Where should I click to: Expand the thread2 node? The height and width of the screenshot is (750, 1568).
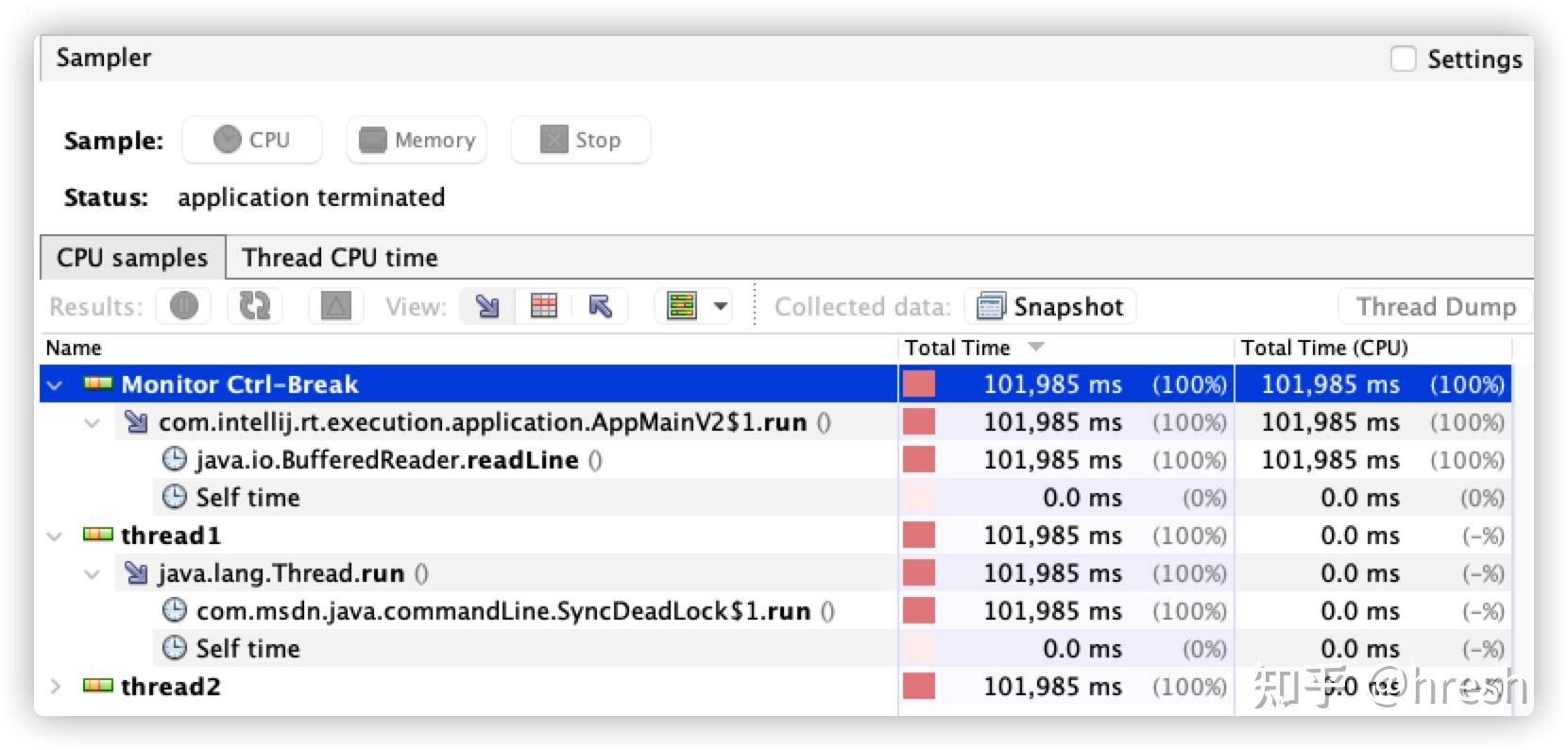click(55, 687)
